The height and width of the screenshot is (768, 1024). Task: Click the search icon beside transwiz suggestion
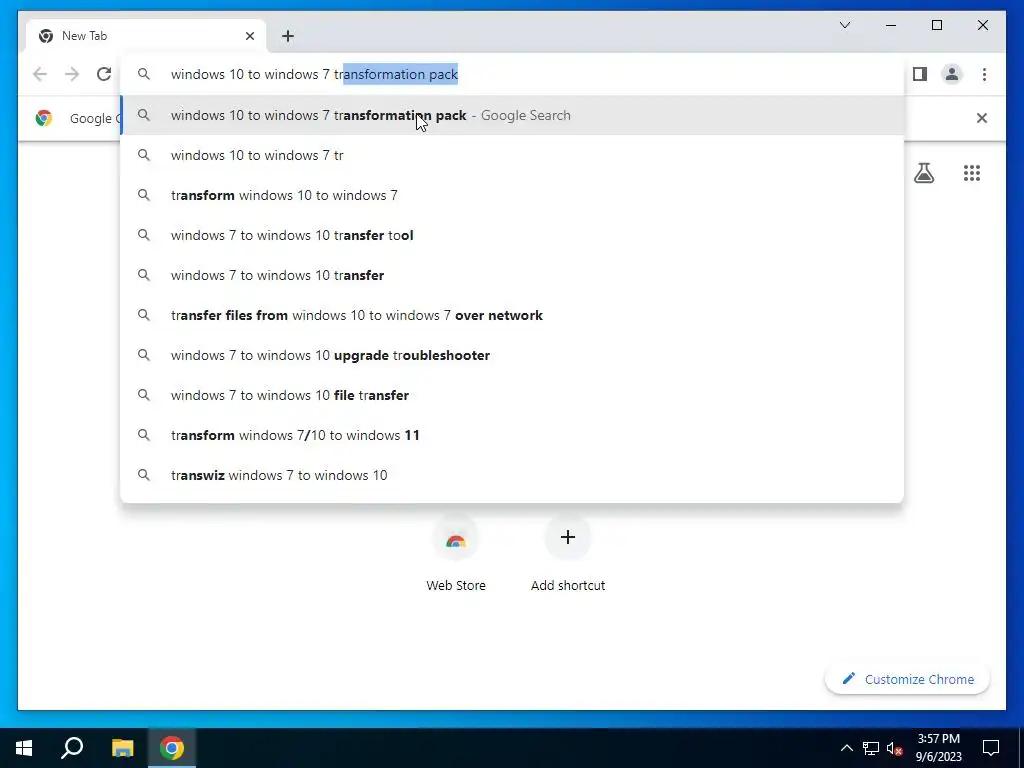pyautogui.click(x=144, y=475)
